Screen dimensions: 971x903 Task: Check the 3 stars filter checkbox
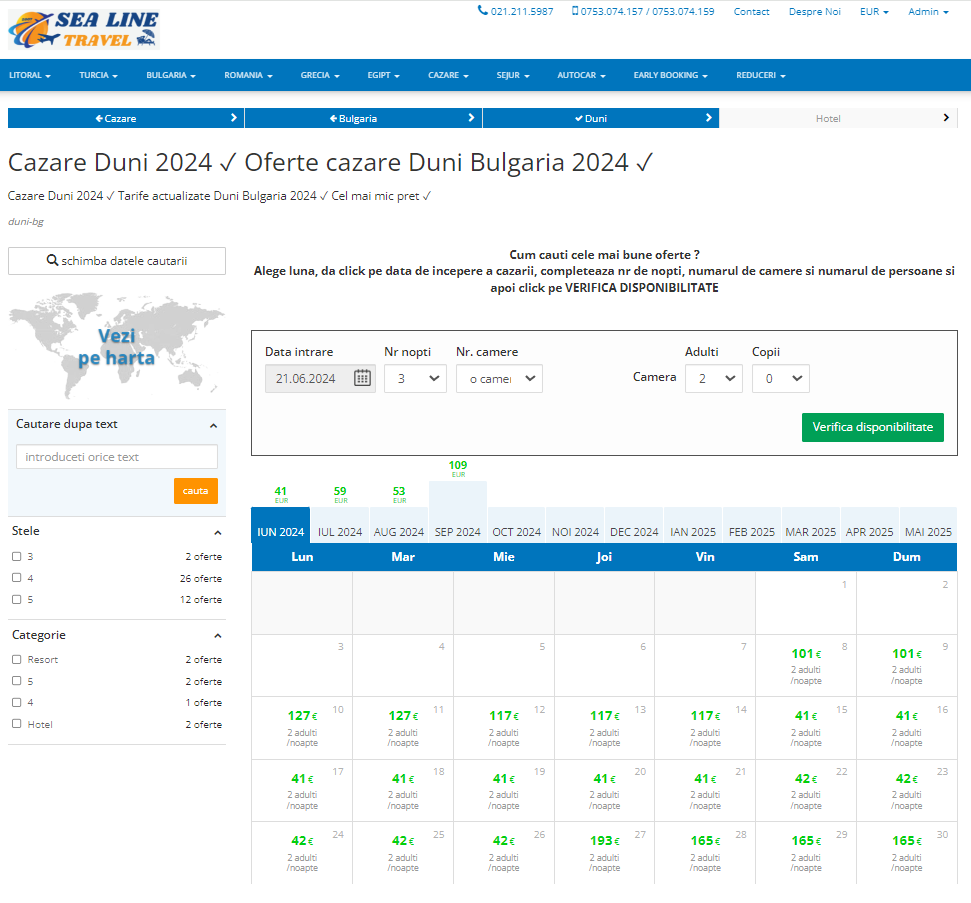tap(17, 556)
